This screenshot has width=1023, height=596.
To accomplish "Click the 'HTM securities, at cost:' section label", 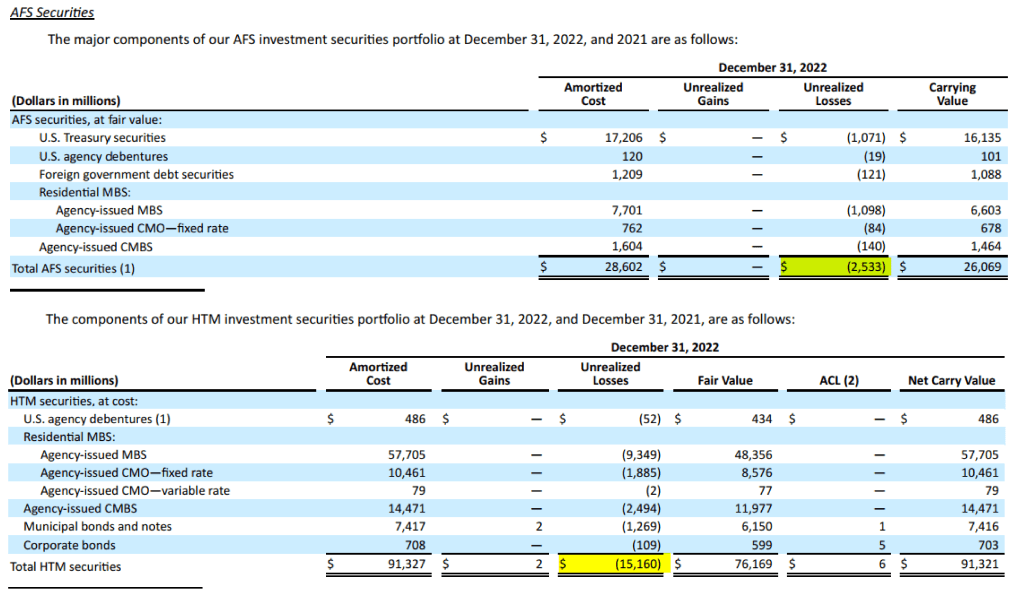I will [x=73, y=400].
